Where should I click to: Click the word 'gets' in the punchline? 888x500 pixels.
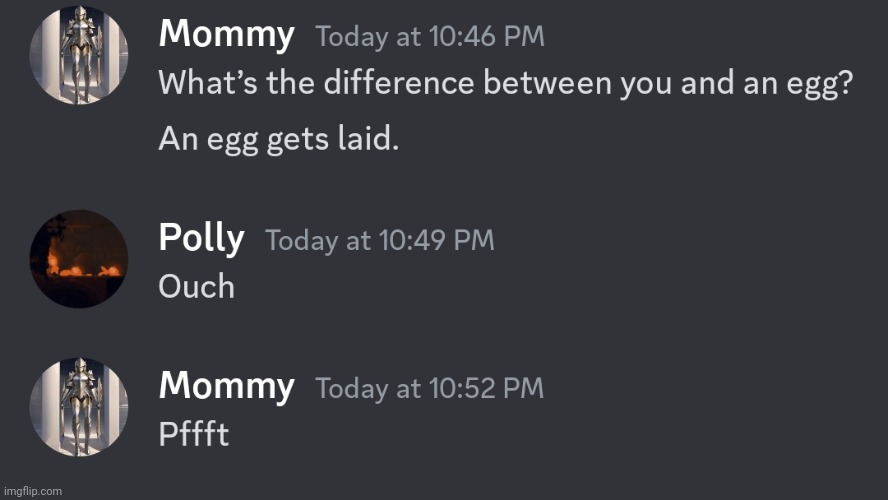[297, 141]
